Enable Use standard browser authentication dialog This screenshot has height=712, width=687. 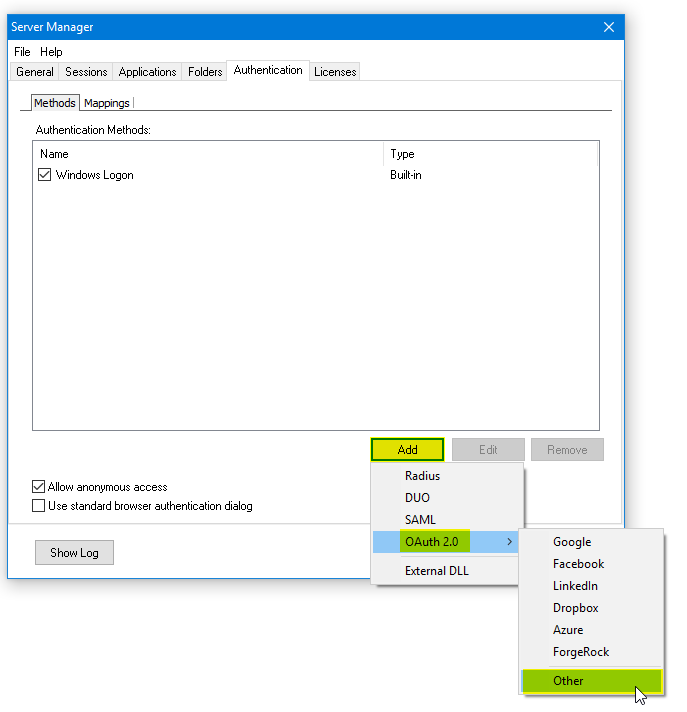(x=39, y=506)
